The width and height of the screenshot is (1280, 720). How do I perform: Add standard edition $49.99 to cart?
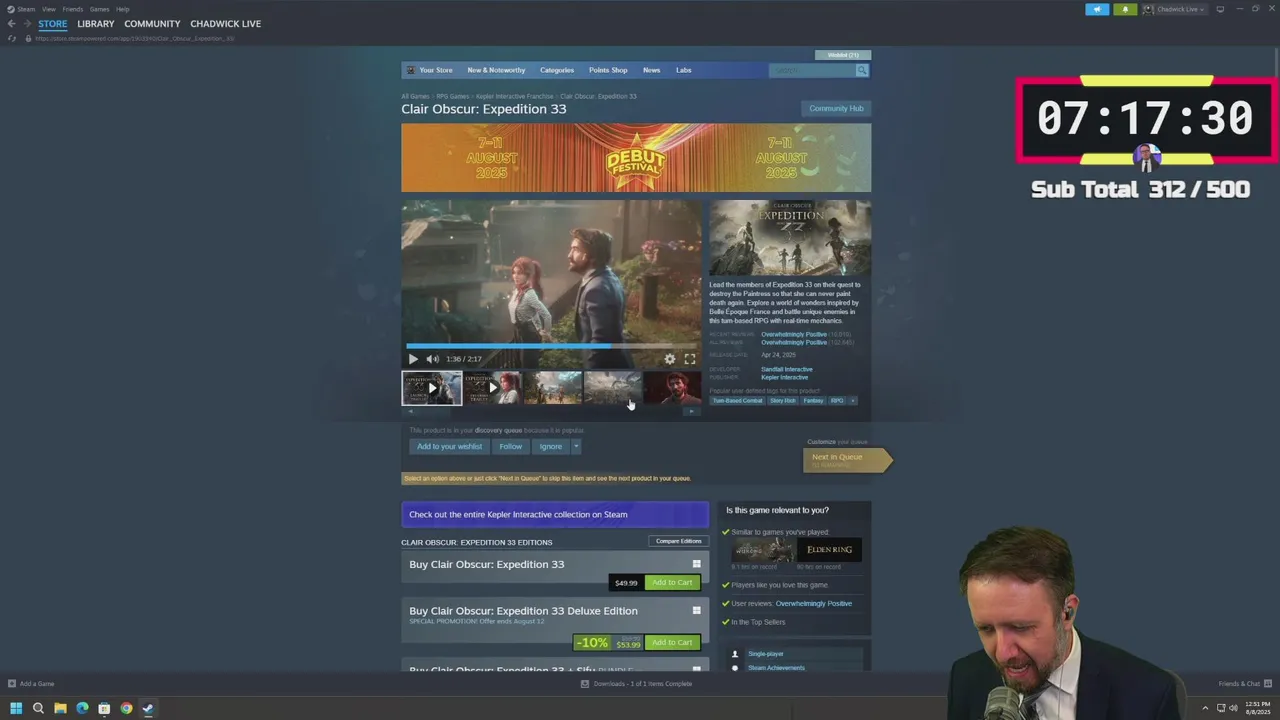click(672, 583)
